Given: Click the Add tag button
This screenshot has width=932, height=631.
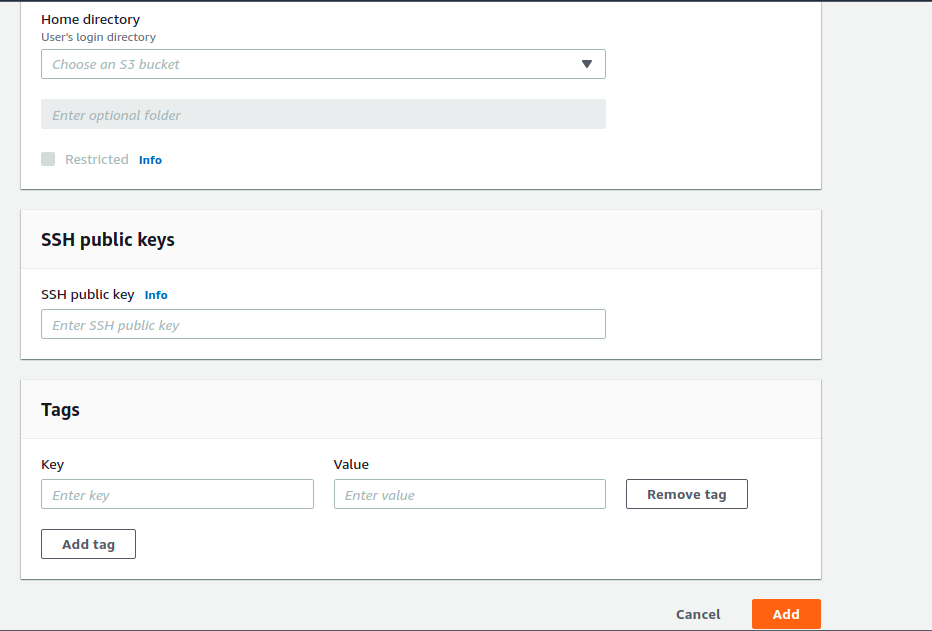Looking at the screenshot, I should [x=89, y=544].
